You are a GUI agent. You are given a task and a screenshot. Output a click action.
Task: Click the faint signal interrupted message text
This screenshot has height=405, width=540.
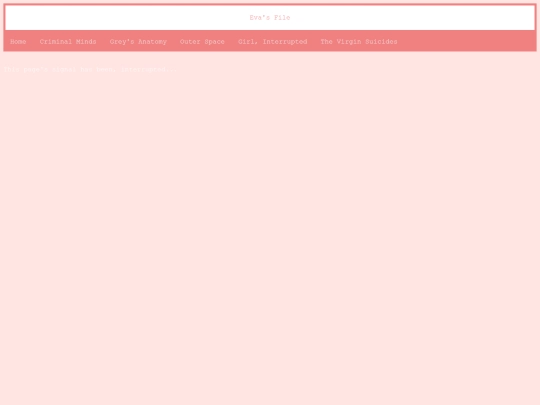tap(90, 69)
